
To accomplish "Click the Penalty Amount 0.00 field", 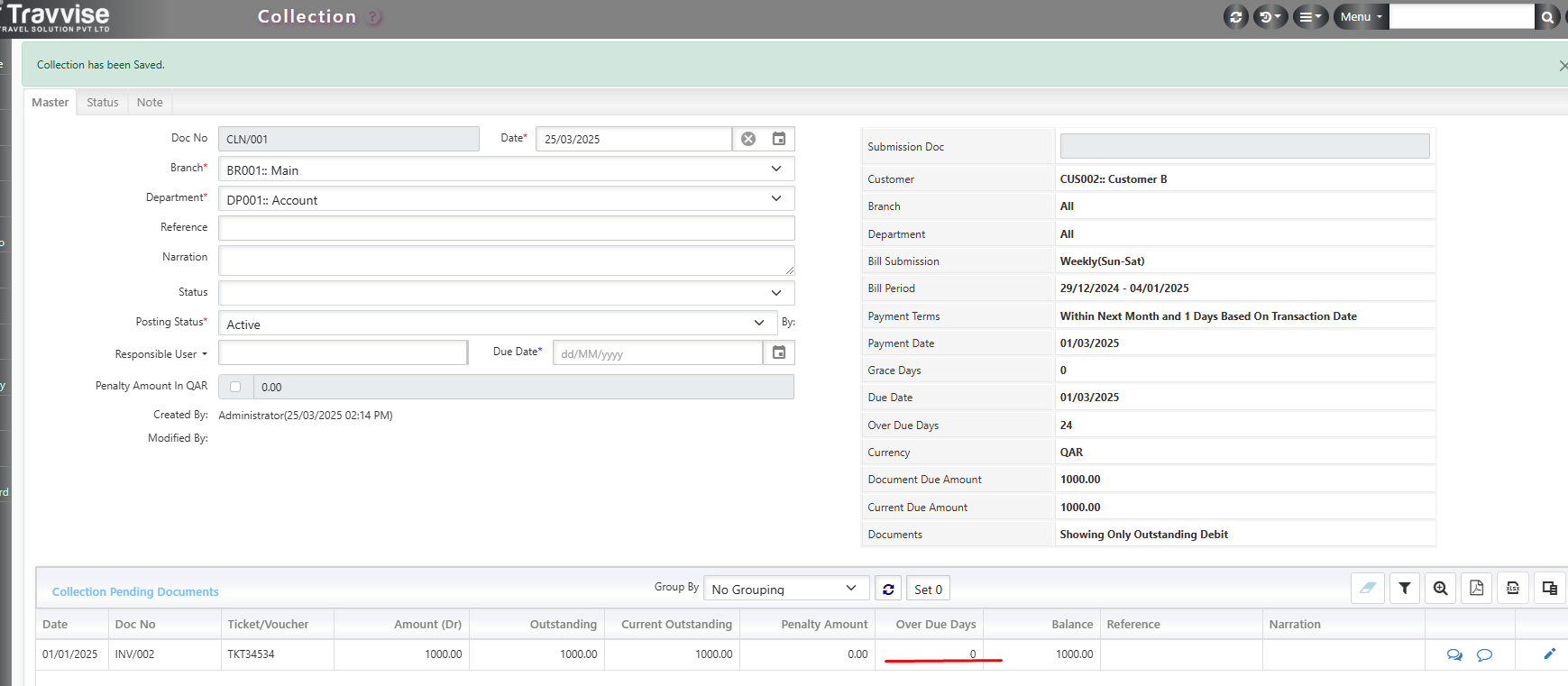I will [523, 387].
